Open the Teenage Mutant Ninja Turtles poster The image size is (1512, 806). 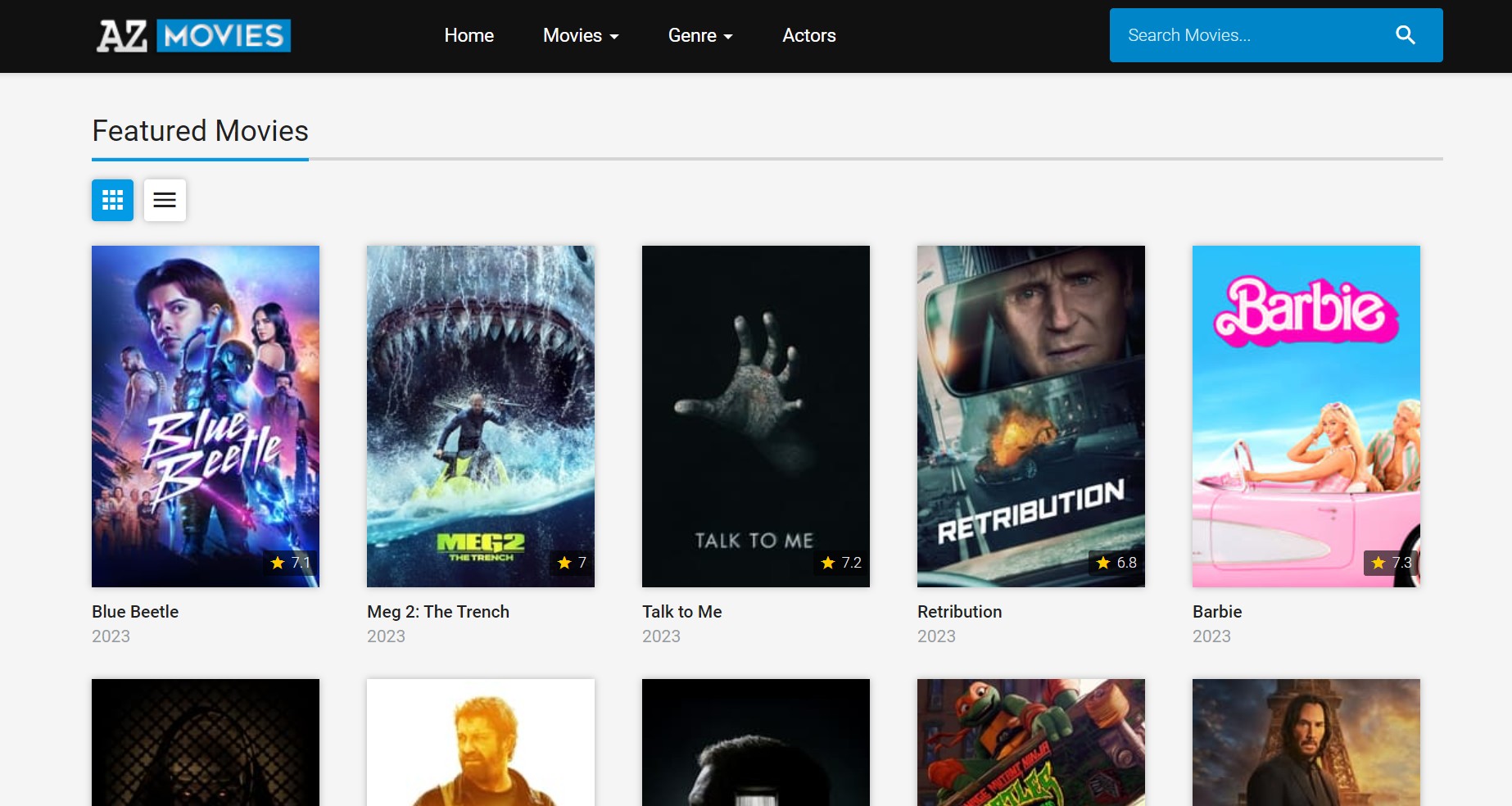1031,742
